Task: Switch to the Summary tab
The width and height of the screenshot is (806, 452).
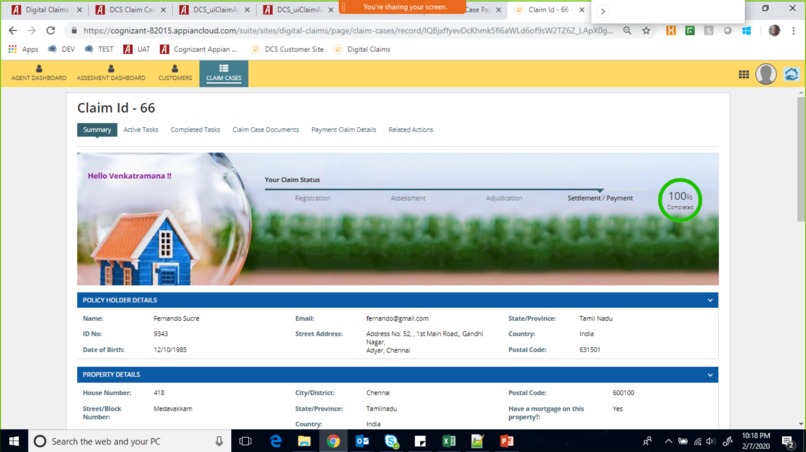Action: [x=97, y=130]
